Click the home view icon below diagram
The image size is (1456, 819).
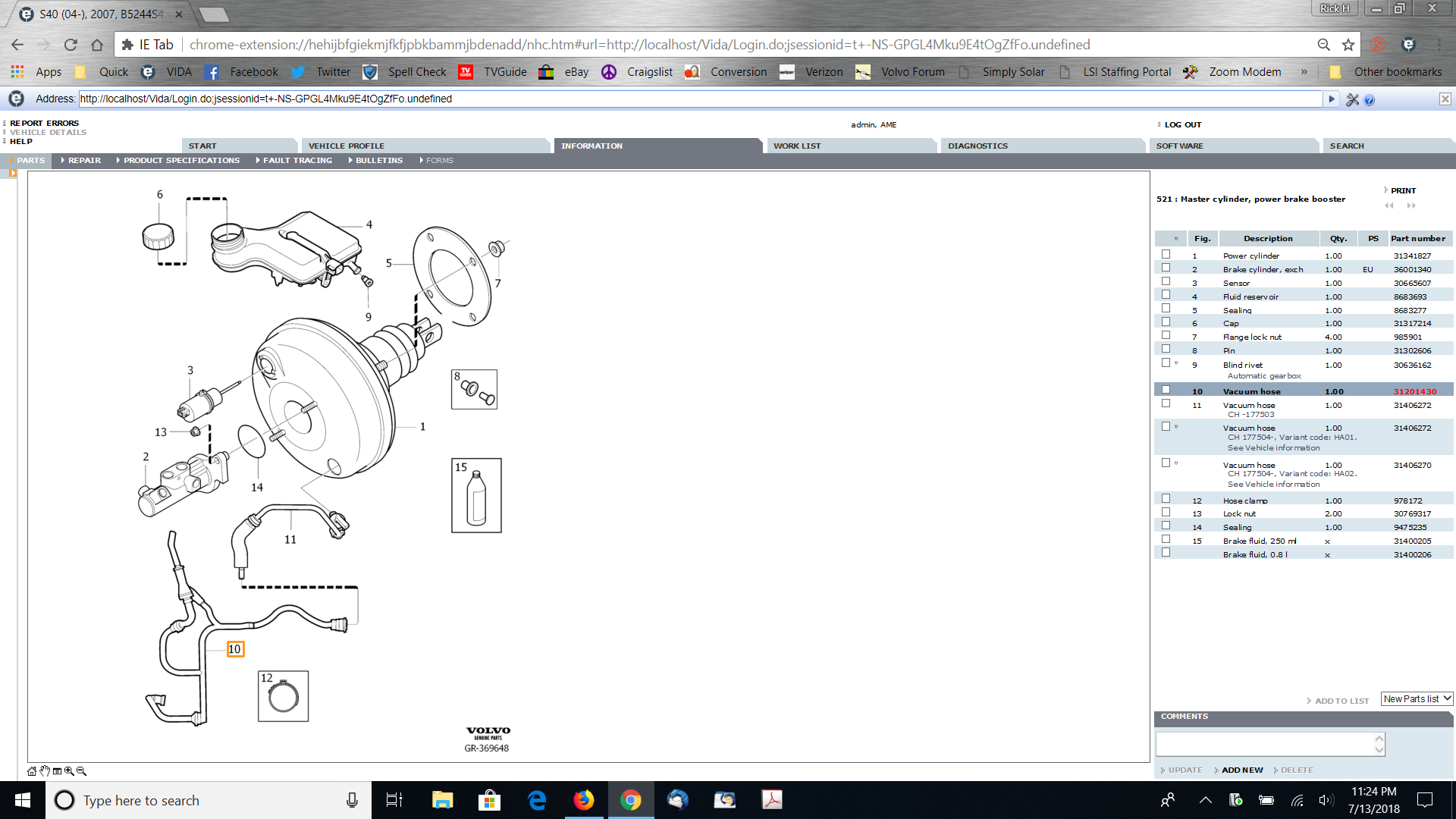click(x=32, y=771)
